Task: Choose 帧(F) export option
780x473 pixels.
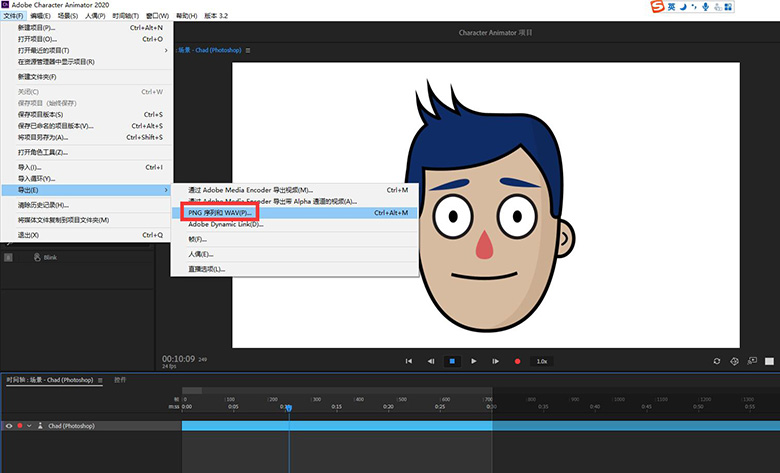Action: point(294,239)
